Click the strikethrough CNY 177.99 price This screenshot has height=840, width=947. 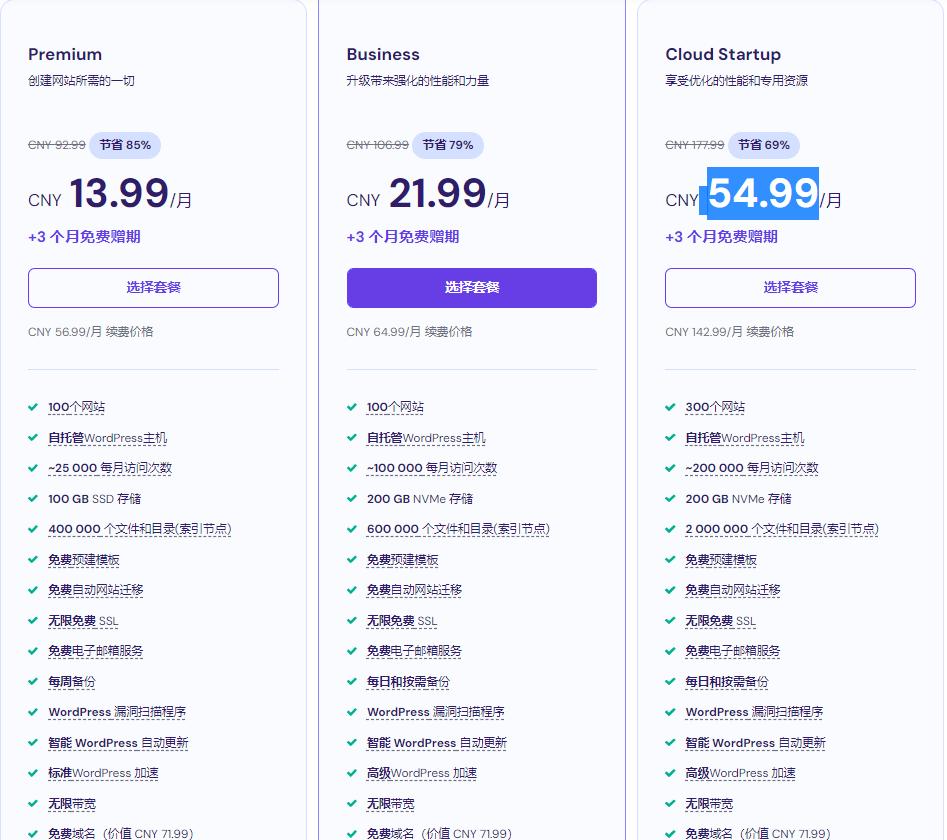coord(695,144)
